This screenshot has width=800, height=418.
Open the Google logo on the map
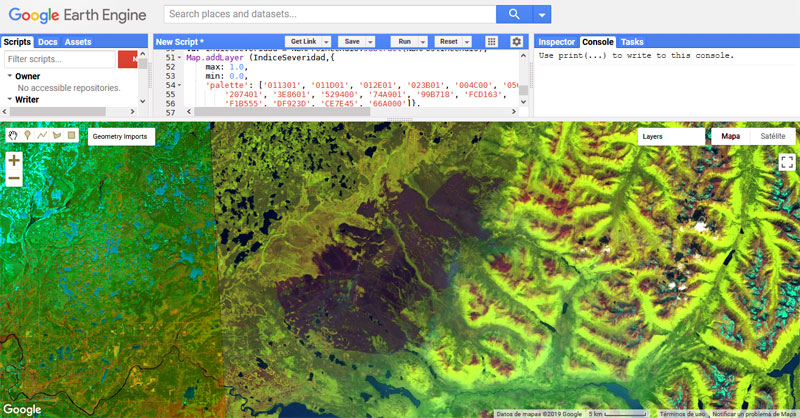coord(22,409)
